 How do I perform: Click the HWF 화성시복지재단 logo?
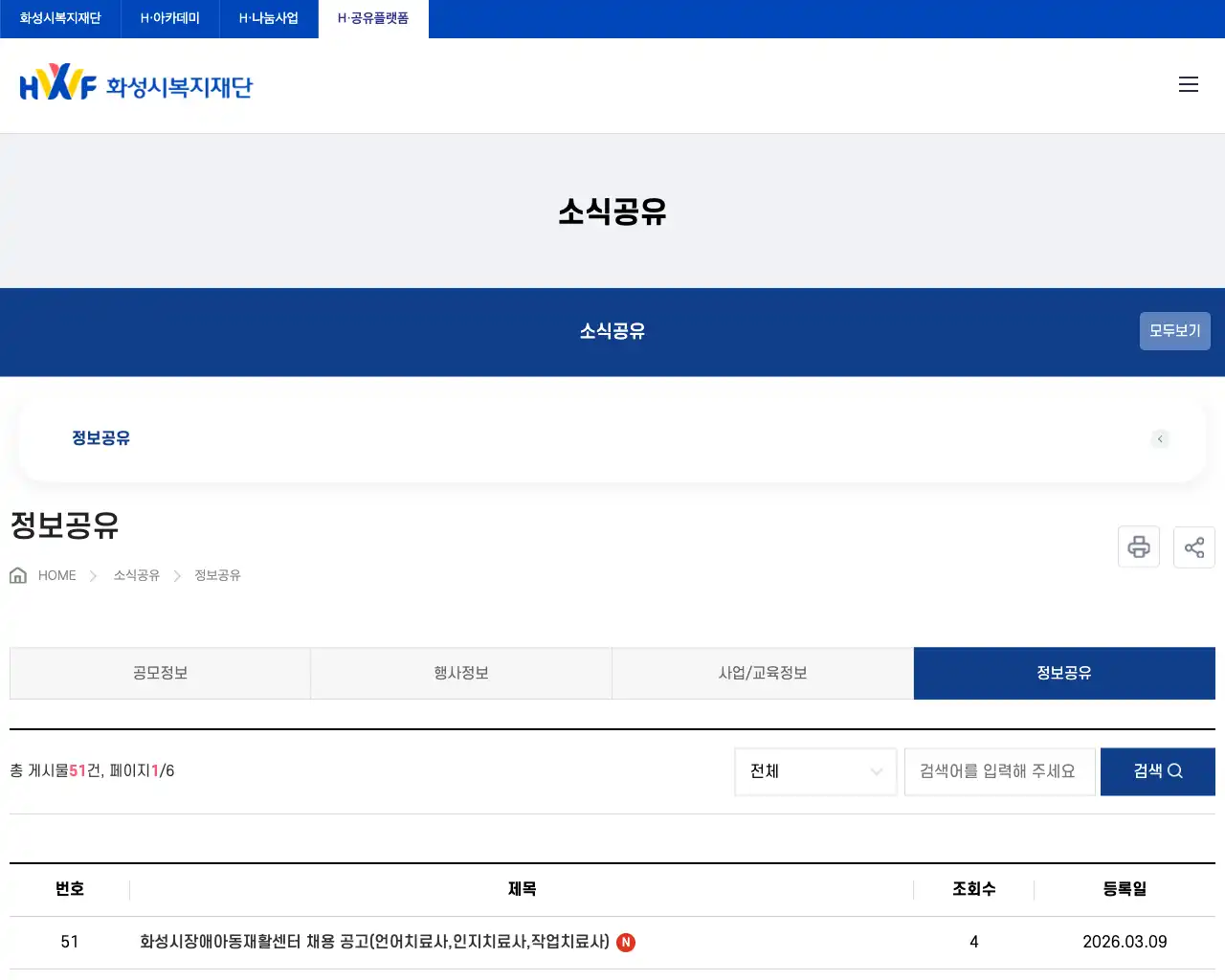coord(134,84)
